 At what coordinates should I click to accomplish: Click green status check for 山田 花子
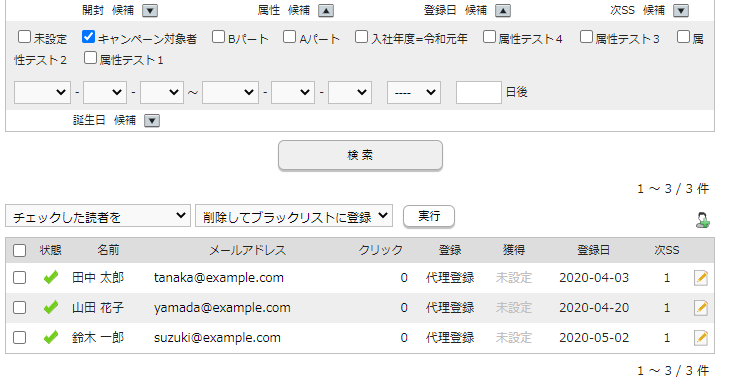pyautogui.click(x=51, y=307)
